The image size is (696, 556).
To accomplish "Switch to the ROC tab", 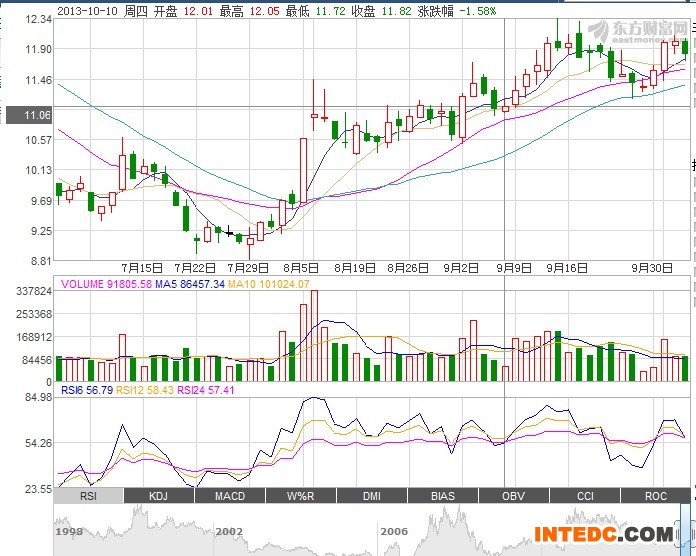I will click(655, 496).
